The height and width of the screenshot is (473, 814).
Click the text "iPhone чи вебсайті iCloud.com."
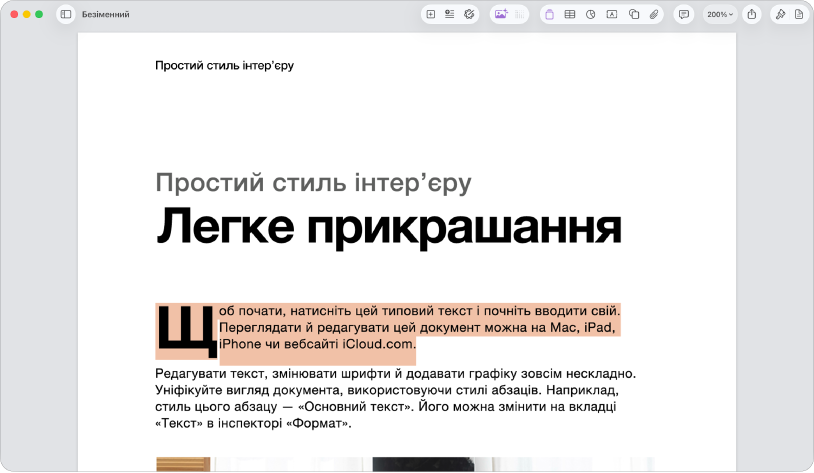tap(317, 344)
